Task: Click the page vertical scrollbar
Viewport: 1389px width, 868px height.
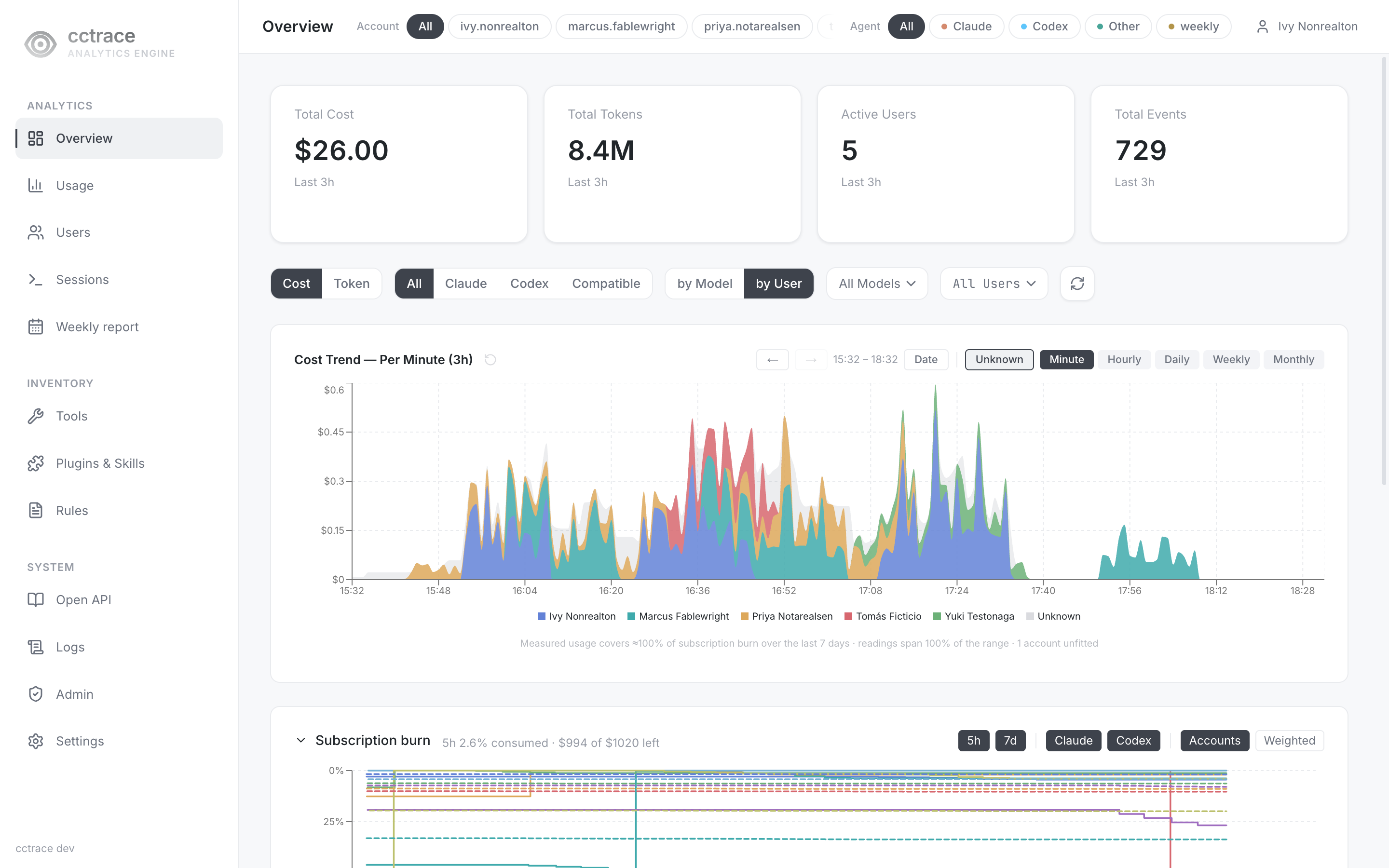Action: (x=1384, y=270)
